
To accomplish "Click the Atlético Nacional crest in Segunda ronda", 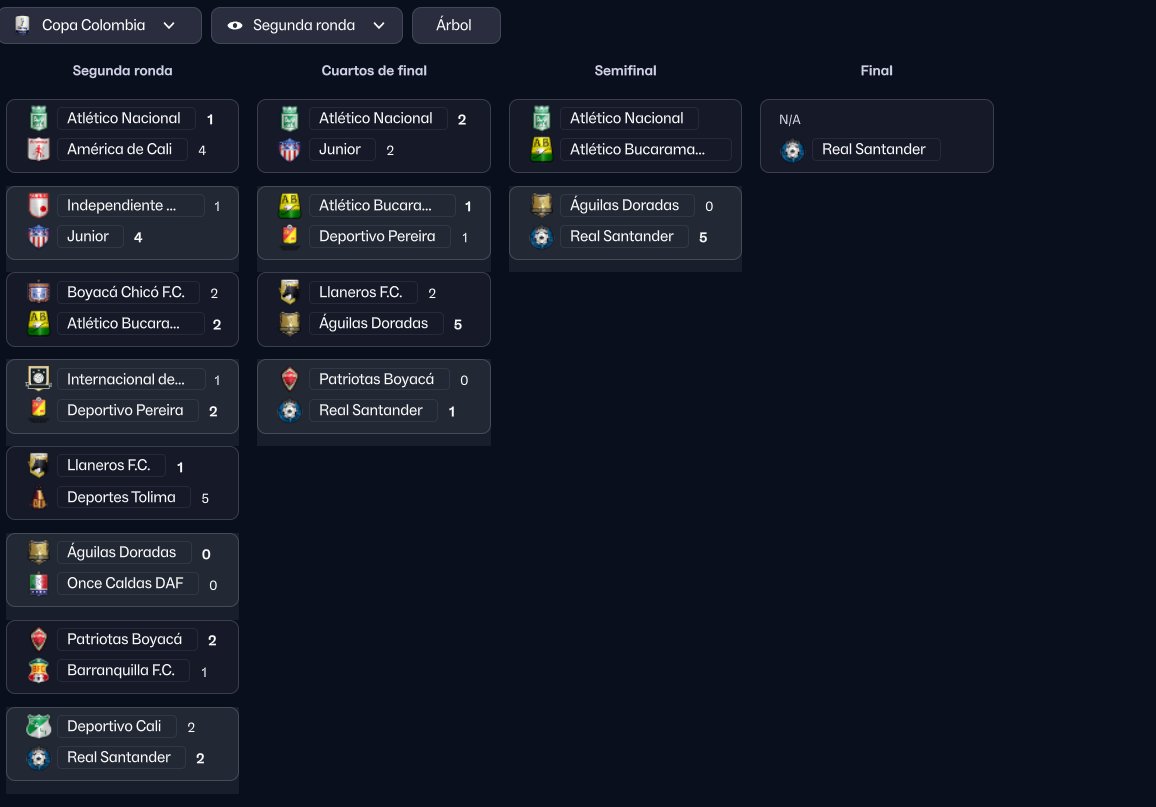I will pos(38,118).
